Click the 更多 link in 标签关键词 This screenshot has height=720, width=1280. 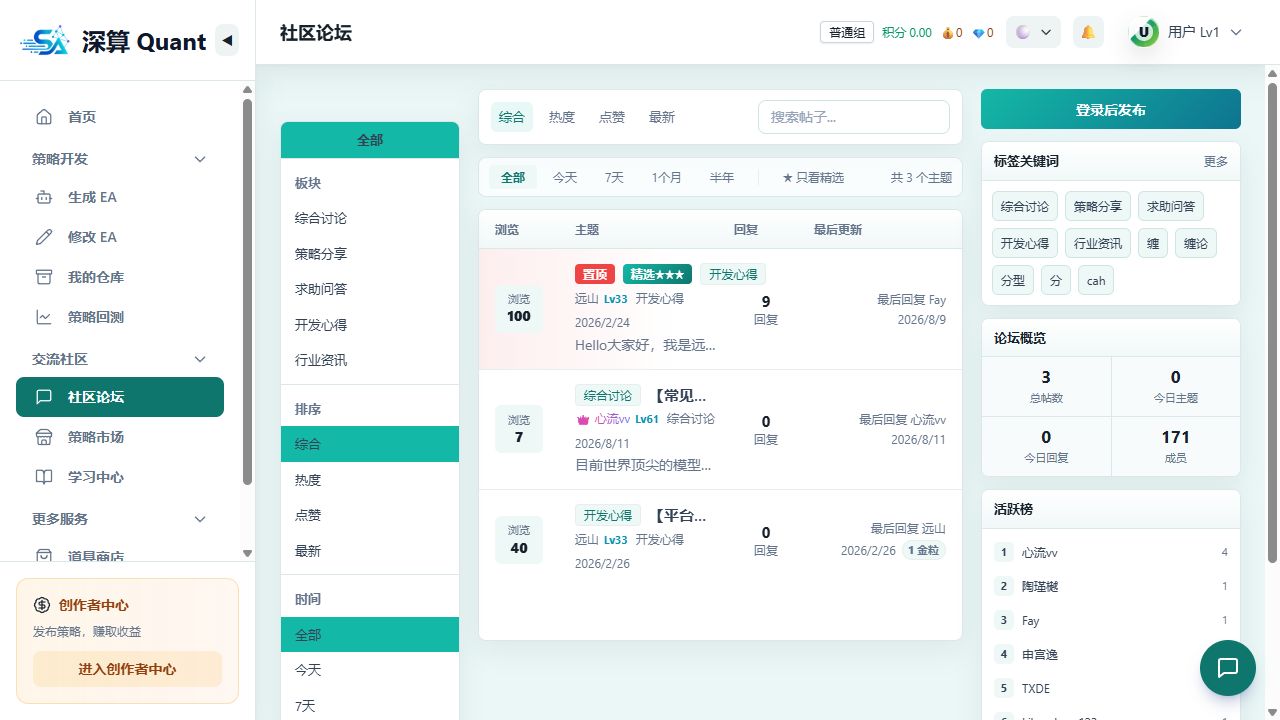(x=1216, y=161)
